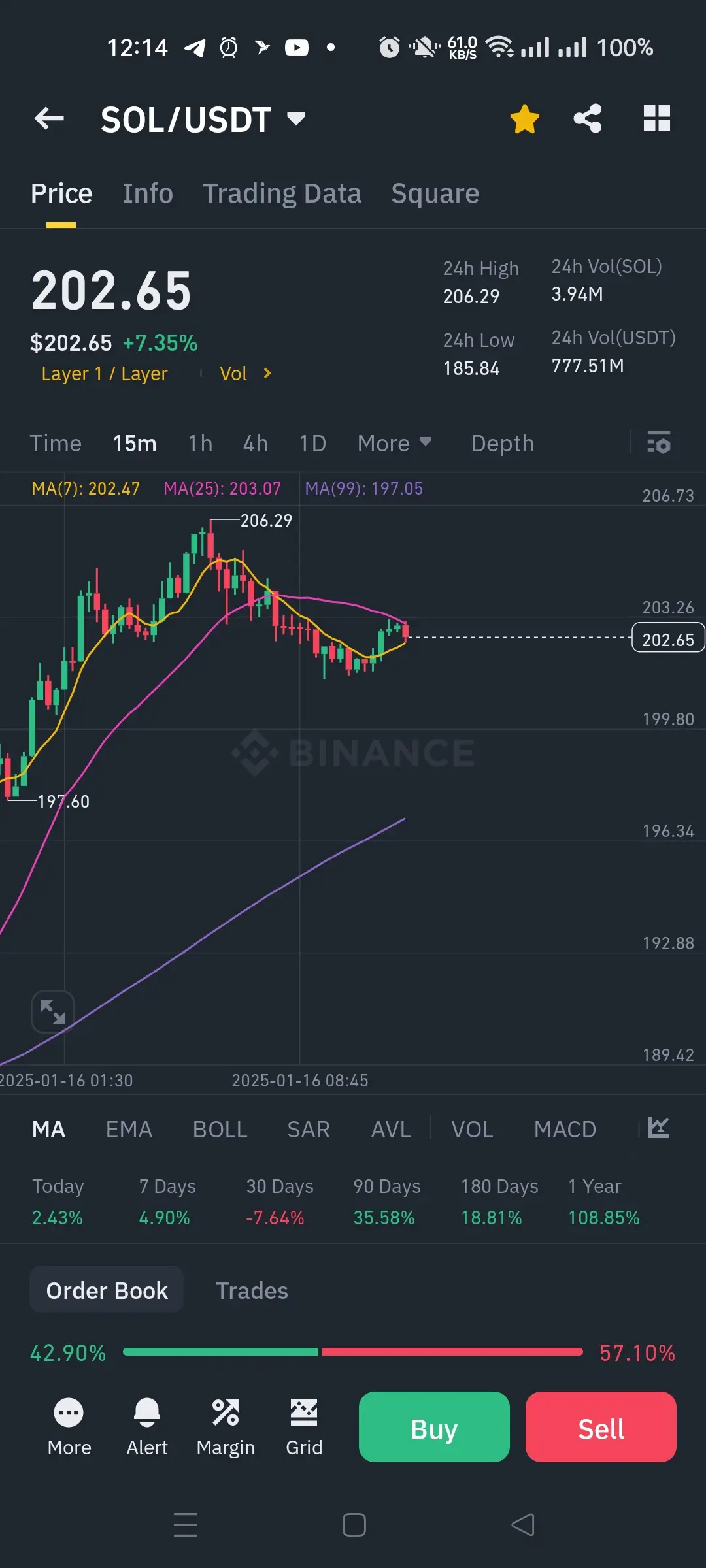
Task: Tap the red sell ratio bar
Action: pos(452,1352)
